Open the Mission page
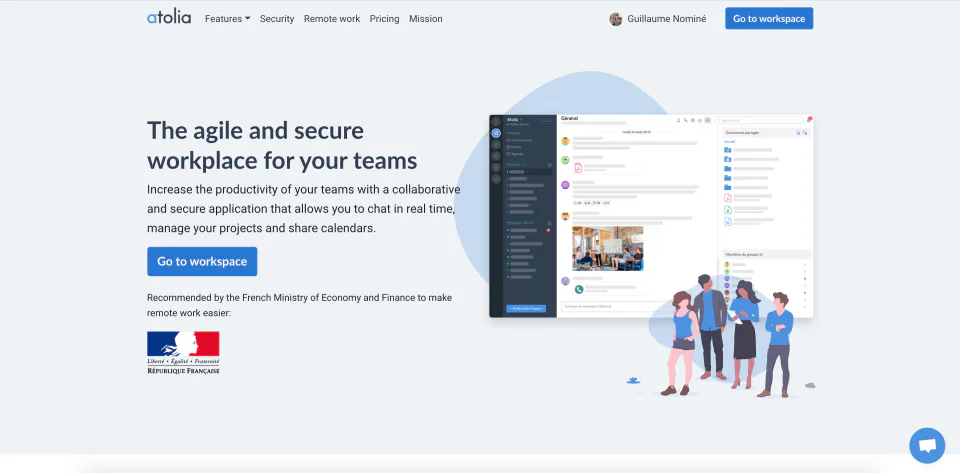The width and height of the screenshot is (960, 473). point(426,19)
